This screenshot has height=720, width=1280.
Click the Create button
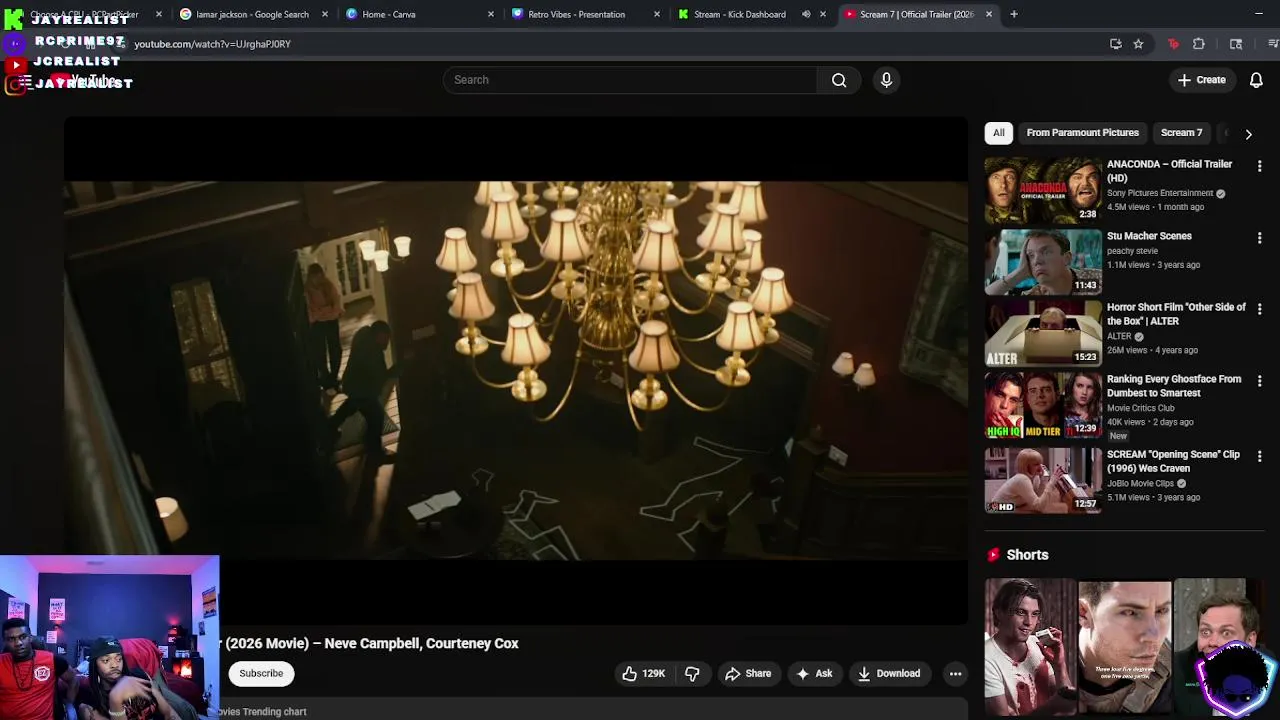[x=1202, y=80]
